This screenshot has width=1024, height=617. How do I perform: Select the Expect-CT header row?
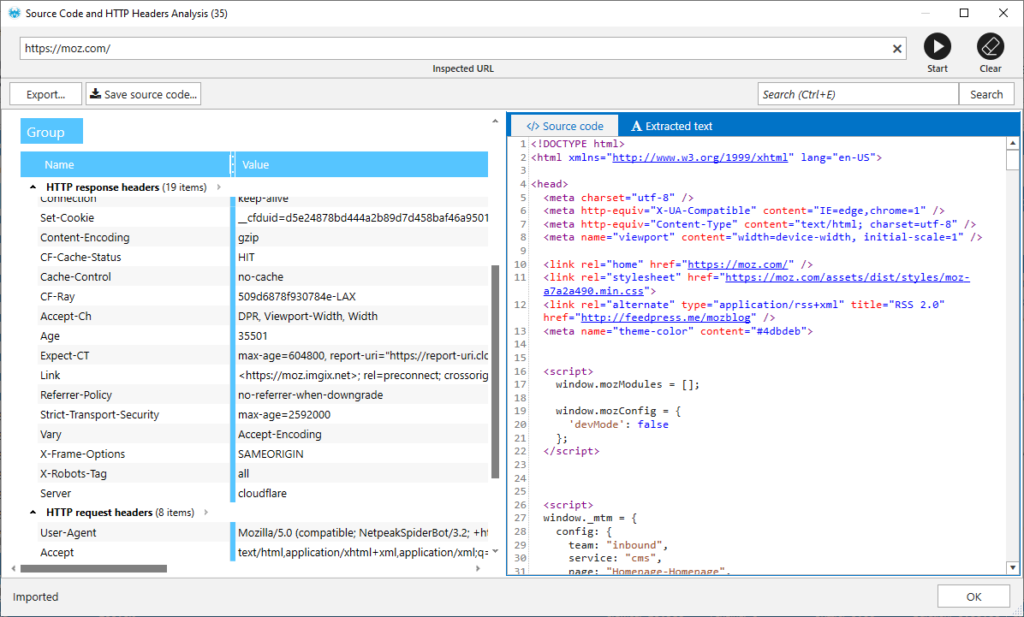263,355
